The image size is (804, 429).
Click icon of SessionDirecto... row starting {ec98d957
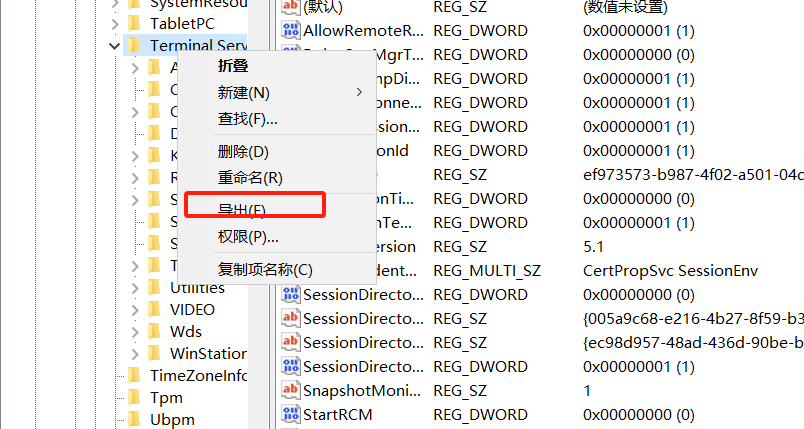(290, 342)
